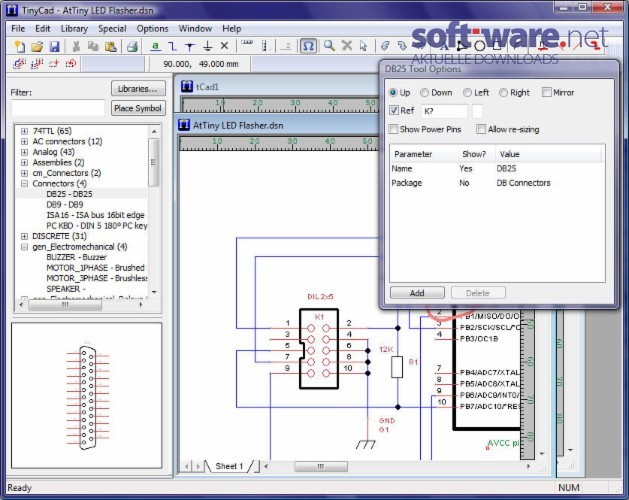The height and width of the screenshot is (500, 629).
Task: Enable Show Power Pins checkbox
Action: pos(394,129)
